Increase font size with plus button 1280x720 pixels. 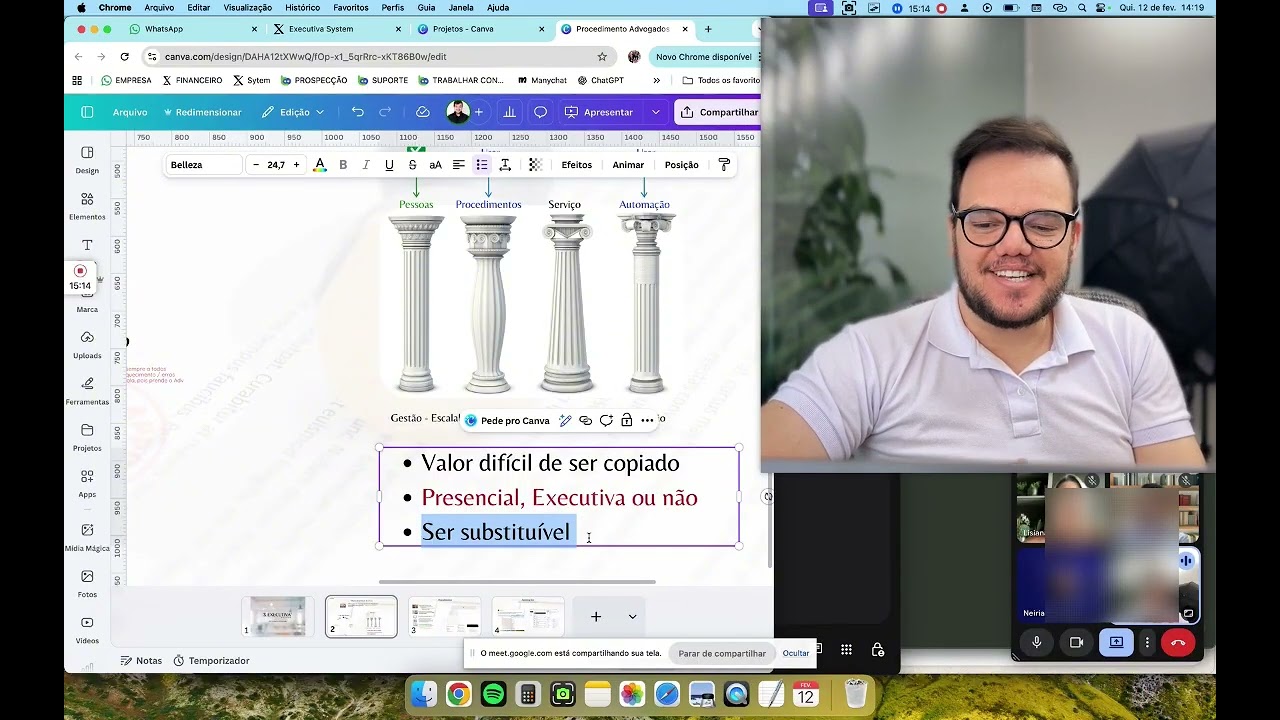[x=296, y=165]
